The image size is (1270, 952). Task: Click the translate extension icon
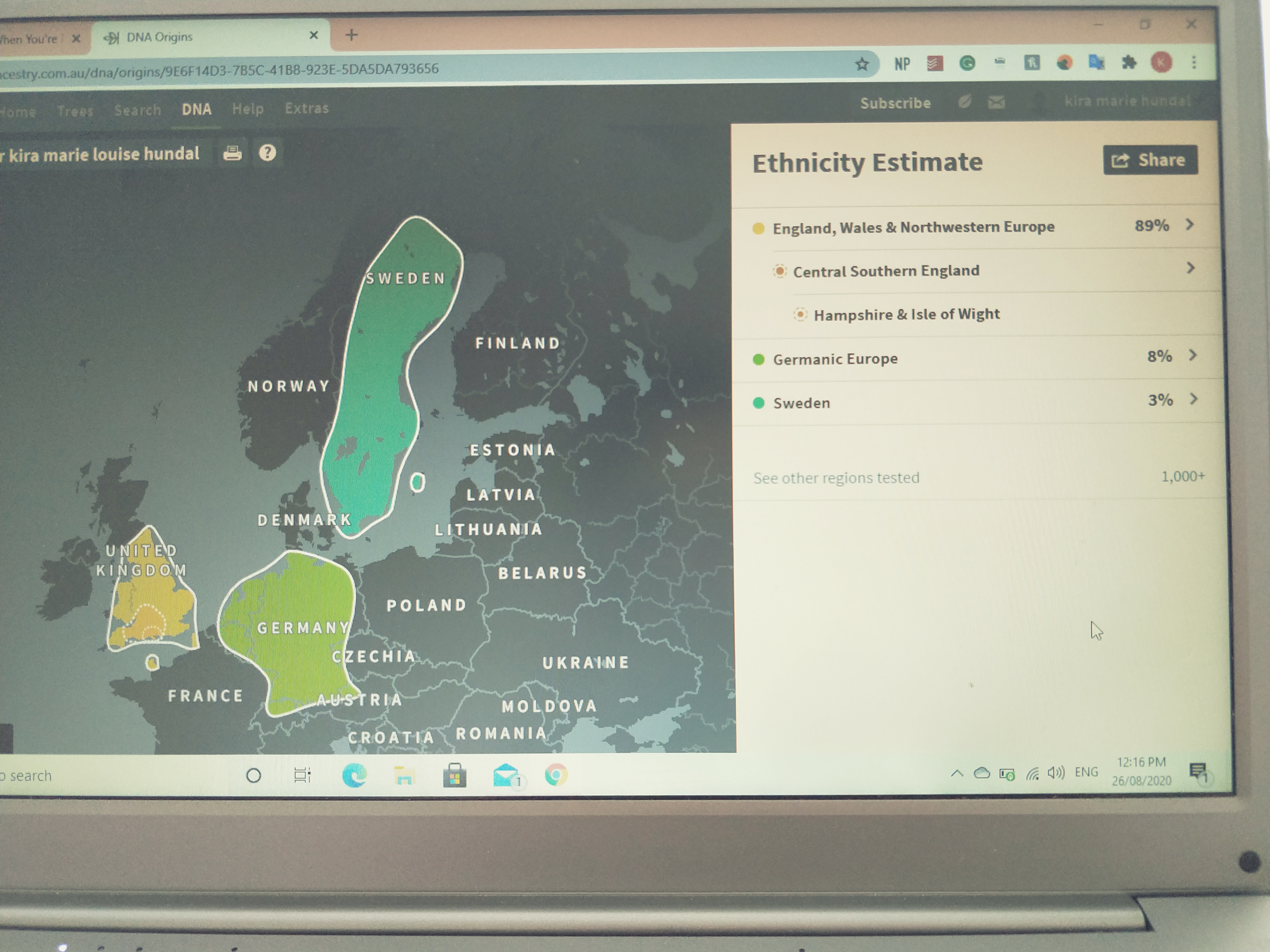pos(1096,62)
